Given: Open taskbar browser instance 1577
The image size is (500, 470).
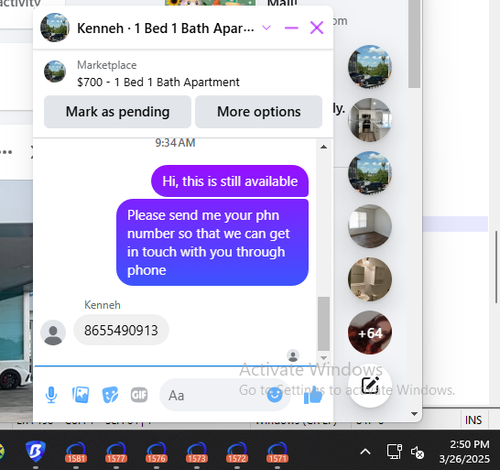Looking at the screenshot, I should click(116, 452).
